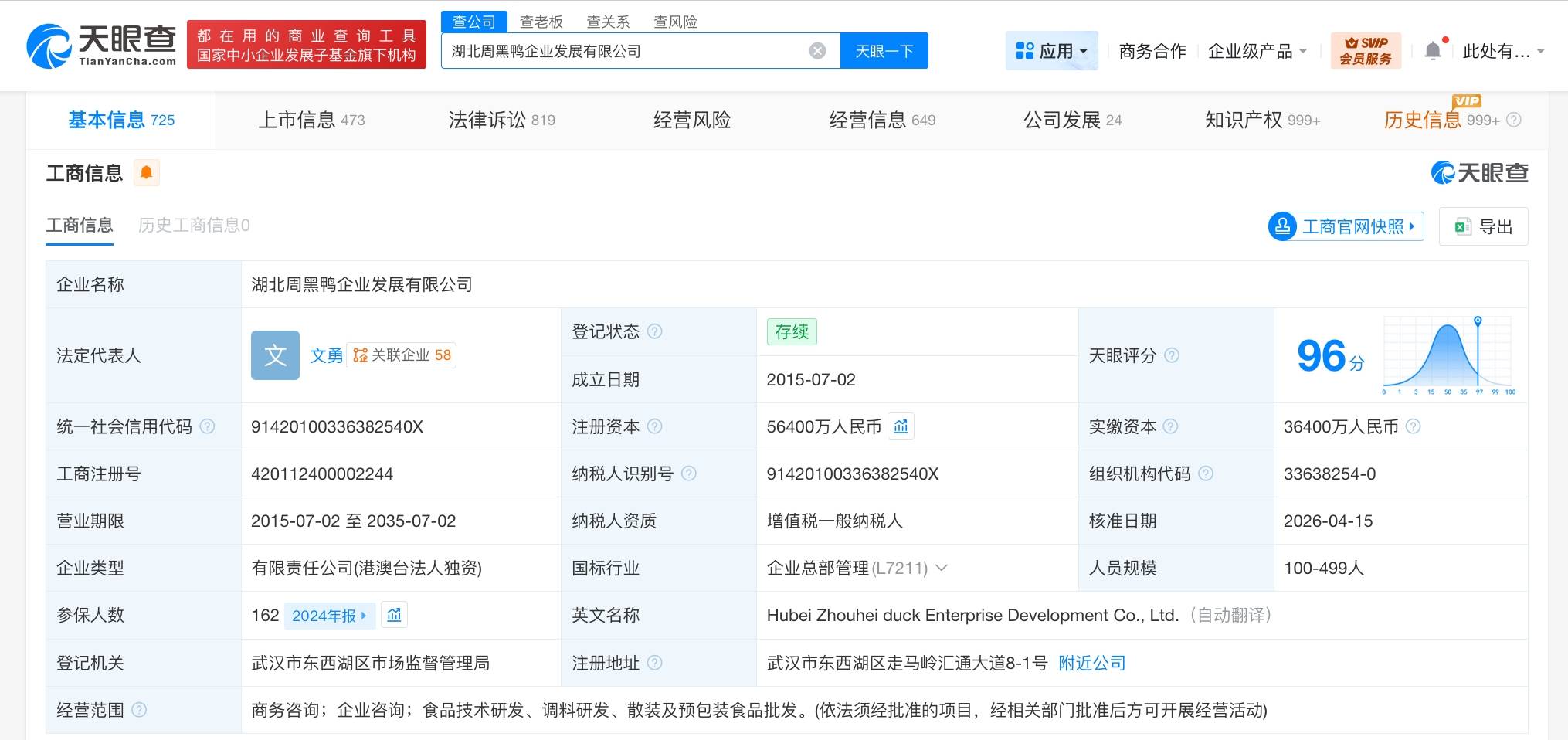
Task: Expand the 国标行业 L7211 chevron
Action: (941, 568)
